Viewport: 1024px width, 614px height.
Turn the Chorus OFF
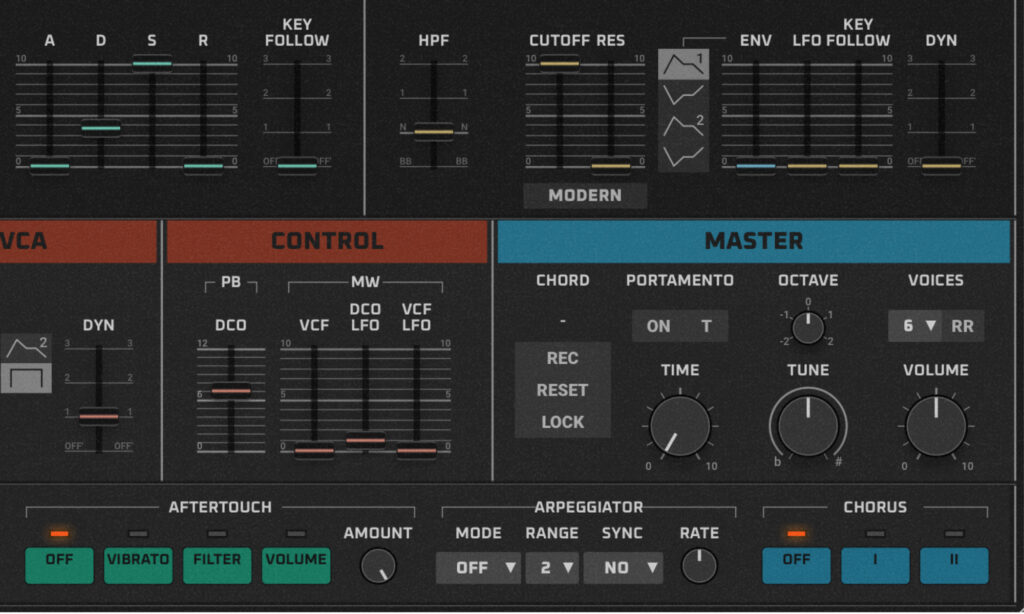[x=796, y=564]
